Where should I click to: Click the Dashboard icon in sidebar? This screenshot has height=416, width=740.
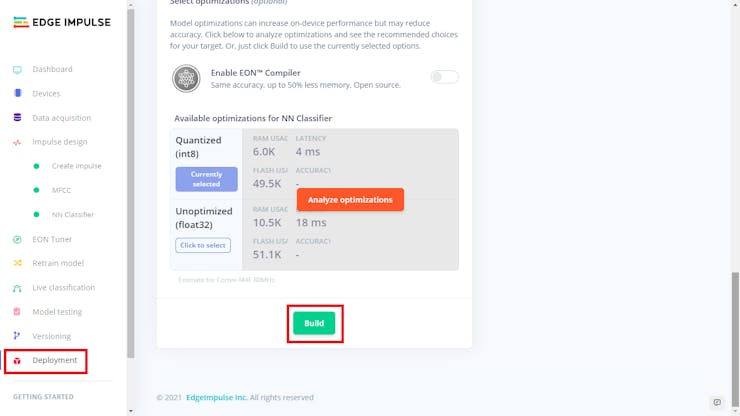[x=17, y=70]
